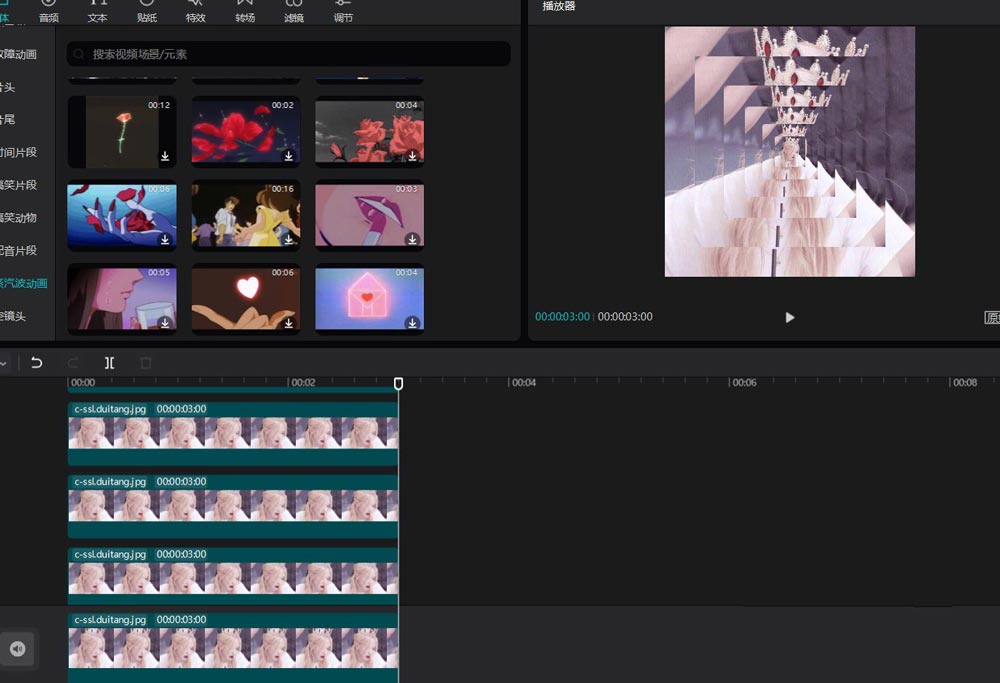
Task: Download the 00:12 single rose clip
Action: pos(165,156)
